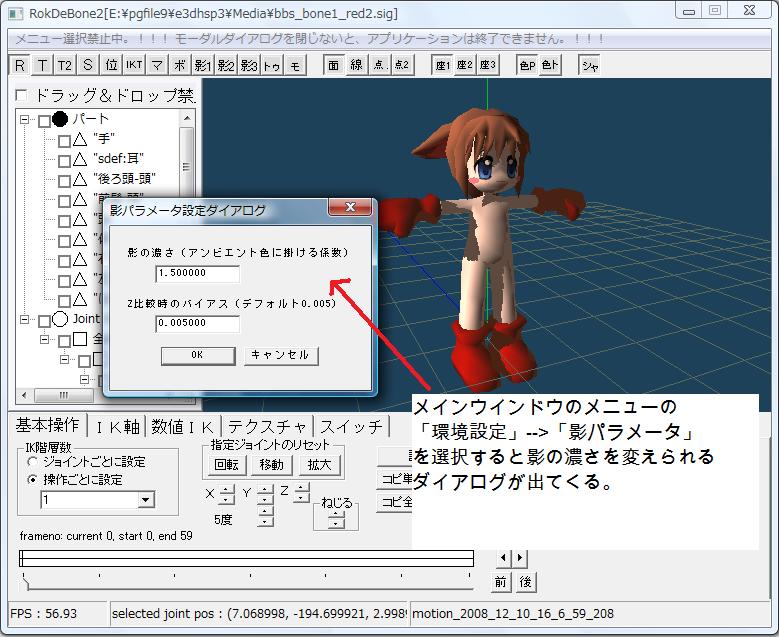The width and height of the screenshot is (779, 637).
Task: Select the S scale toolbar button
Action: click(88, 65)
